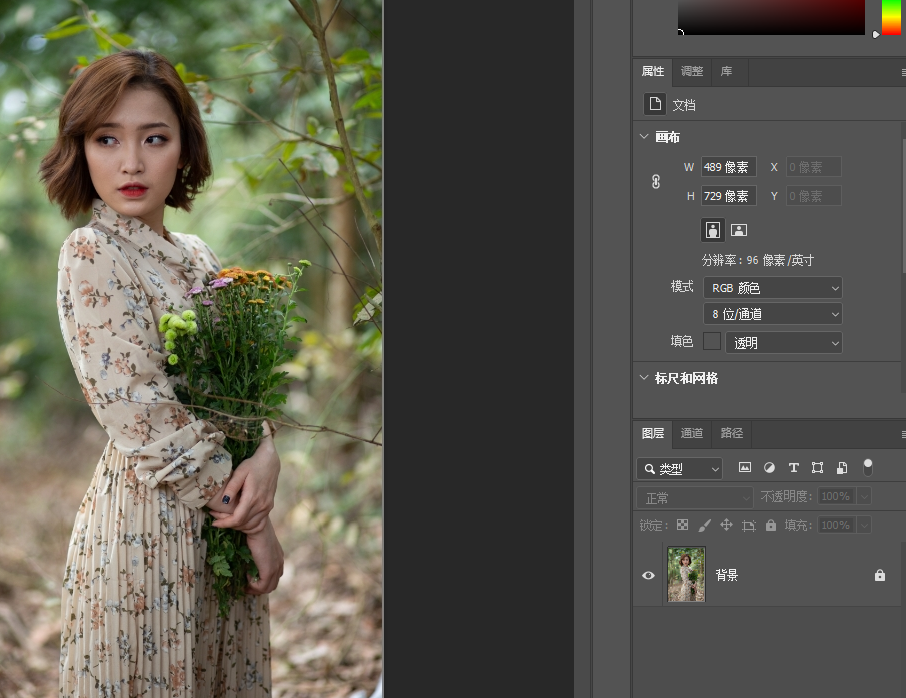The width and height of the screenshot is (906, 698).
Task: Click the lock icon on 背景 layer
Action: (x=879, y=575)
